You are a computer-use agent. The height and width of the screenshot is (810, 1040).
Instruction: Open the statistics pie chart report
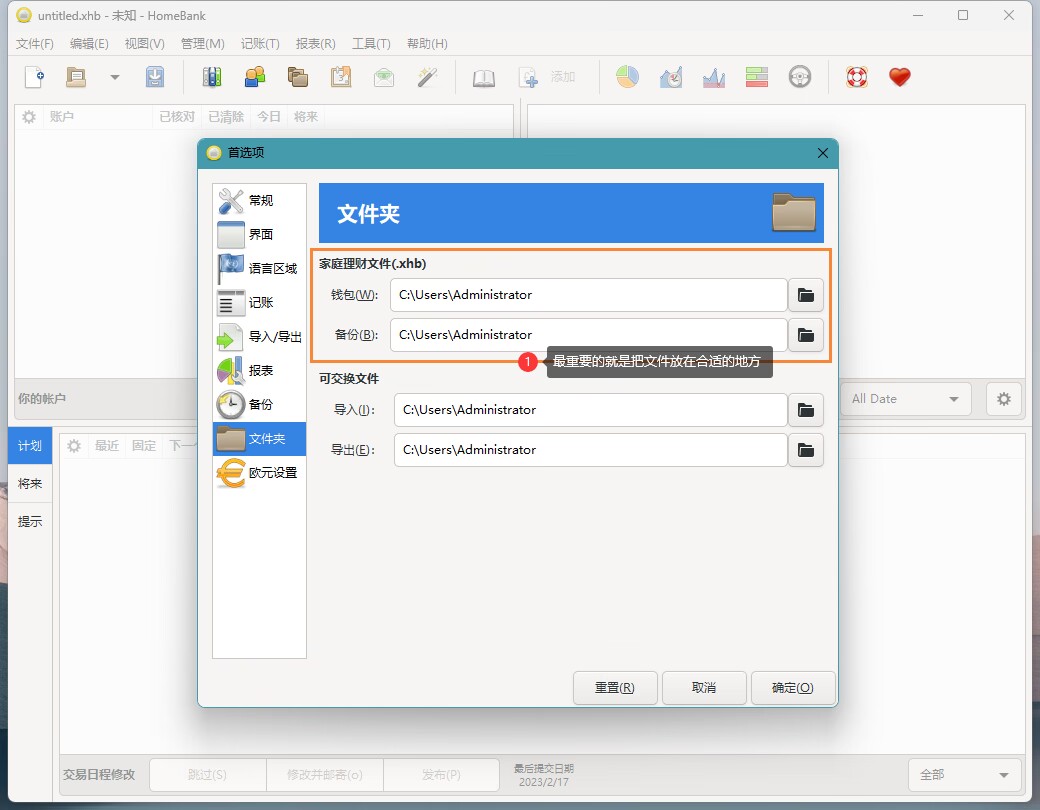pyautogui.click(x=627, y=77)
